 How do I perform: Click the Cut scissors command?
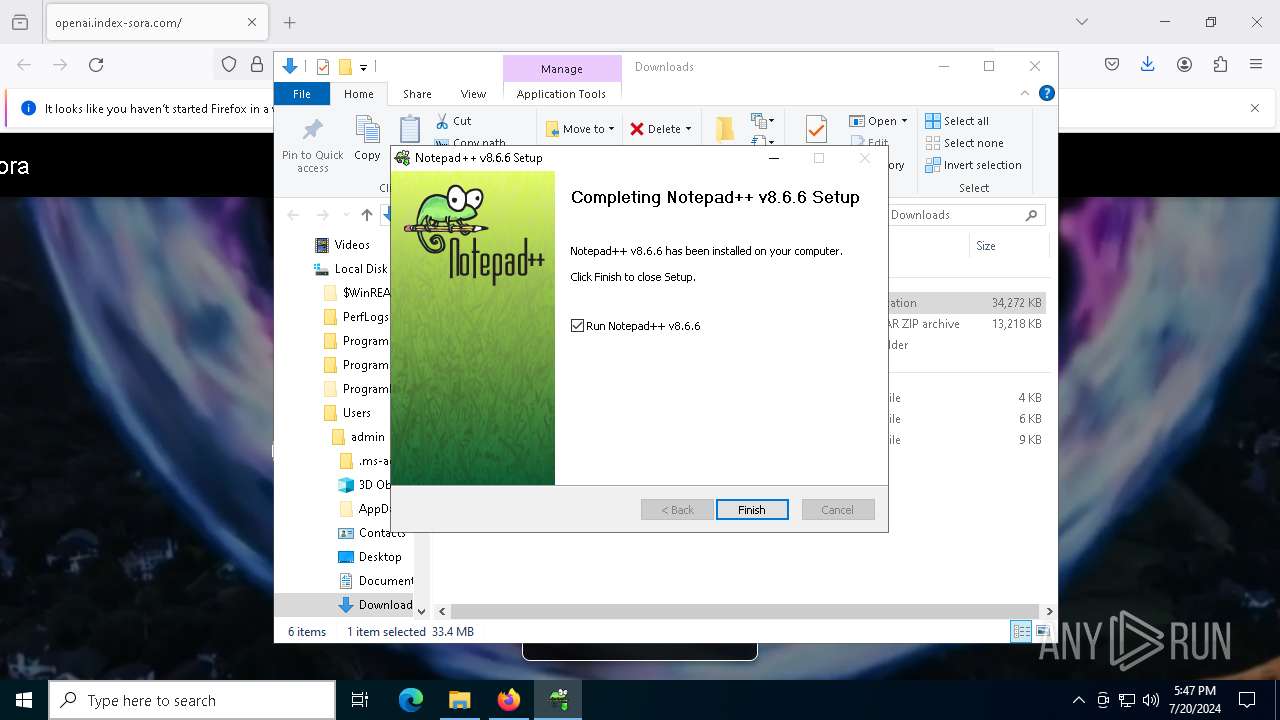pyautogui.click(x=453, y=121)
